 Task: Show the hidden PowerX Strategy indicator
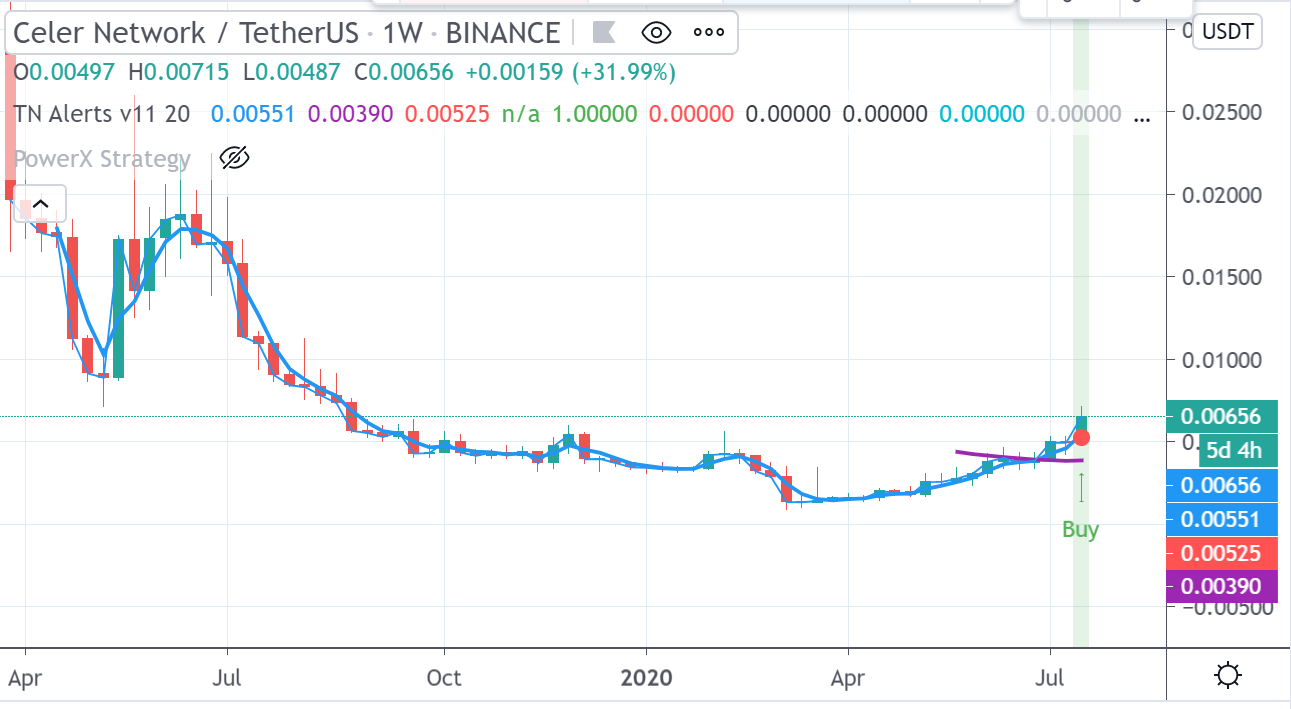tap(232, 158)
